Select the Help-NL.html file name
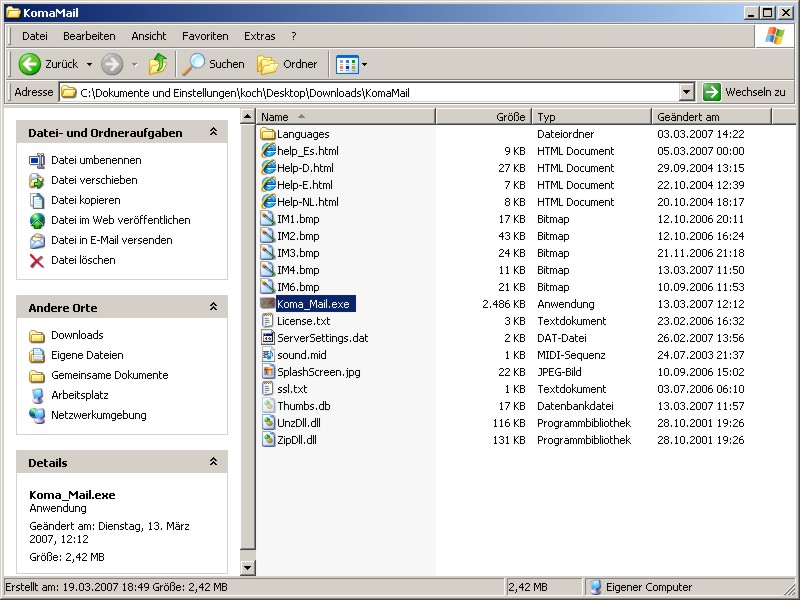 [308, 202]
